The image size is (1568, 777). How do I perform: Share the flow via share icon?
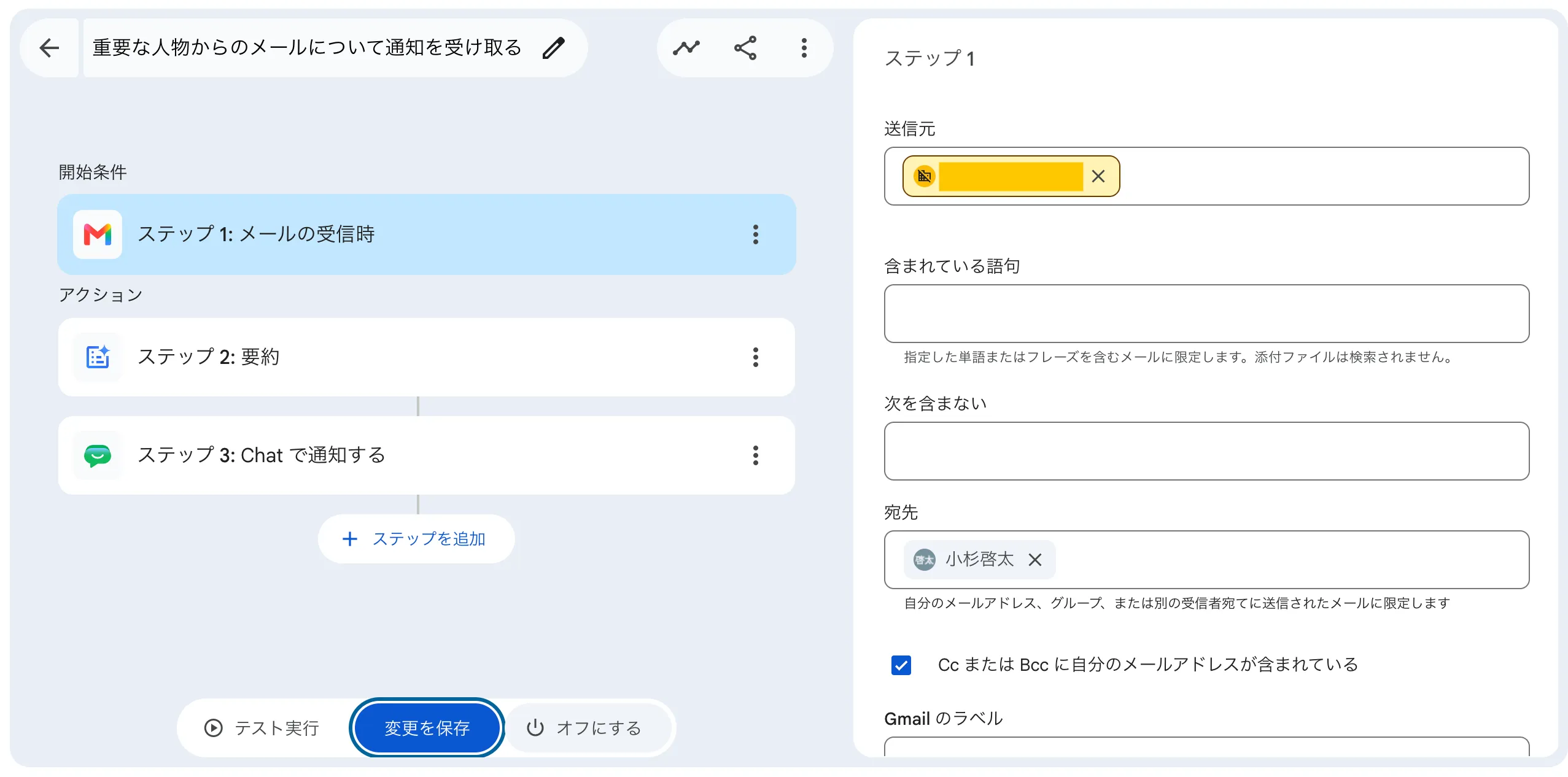(745, 48)
